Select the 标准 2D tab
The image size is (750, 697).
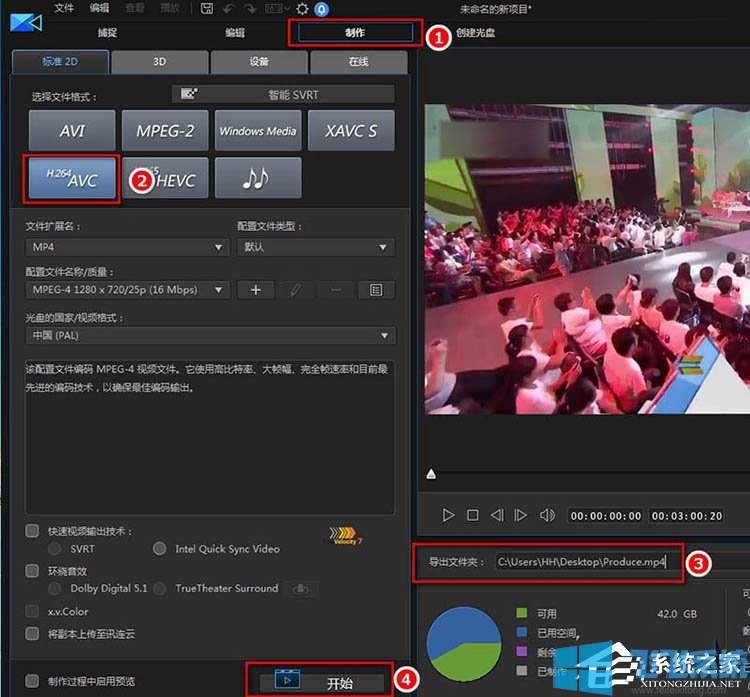[60, 62]
